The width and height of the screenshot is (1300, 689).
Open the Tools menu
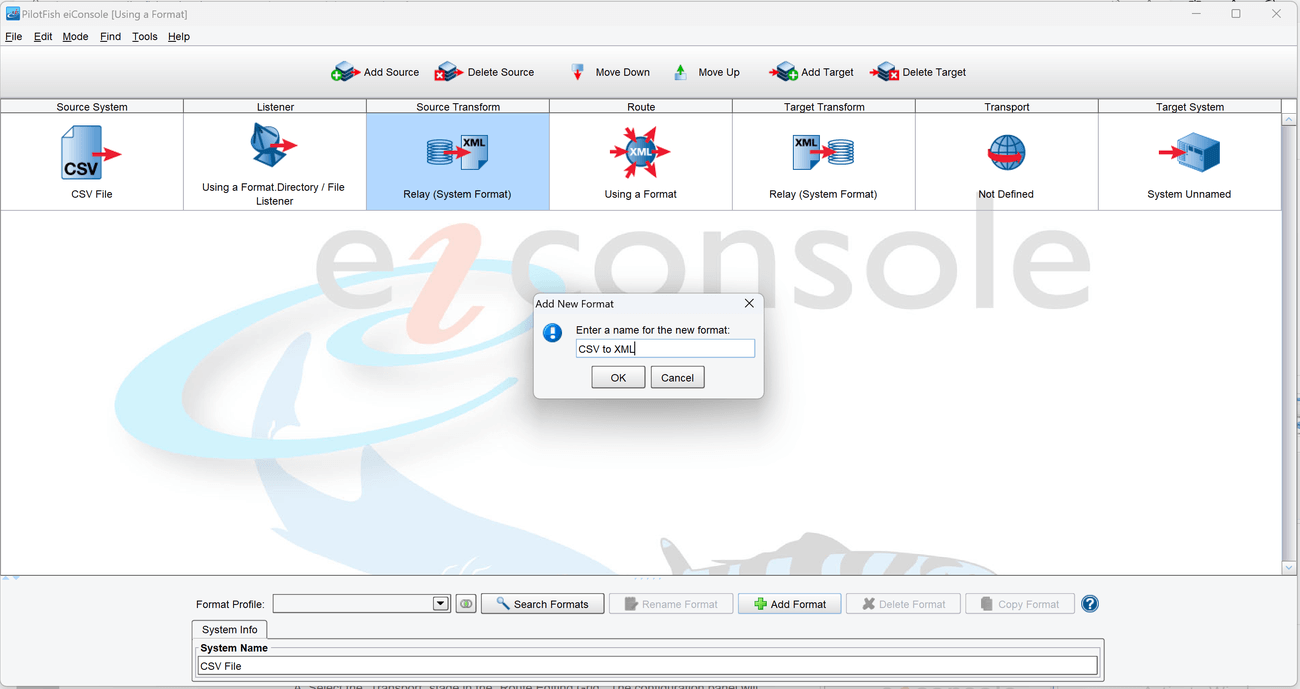pos(145,37)
